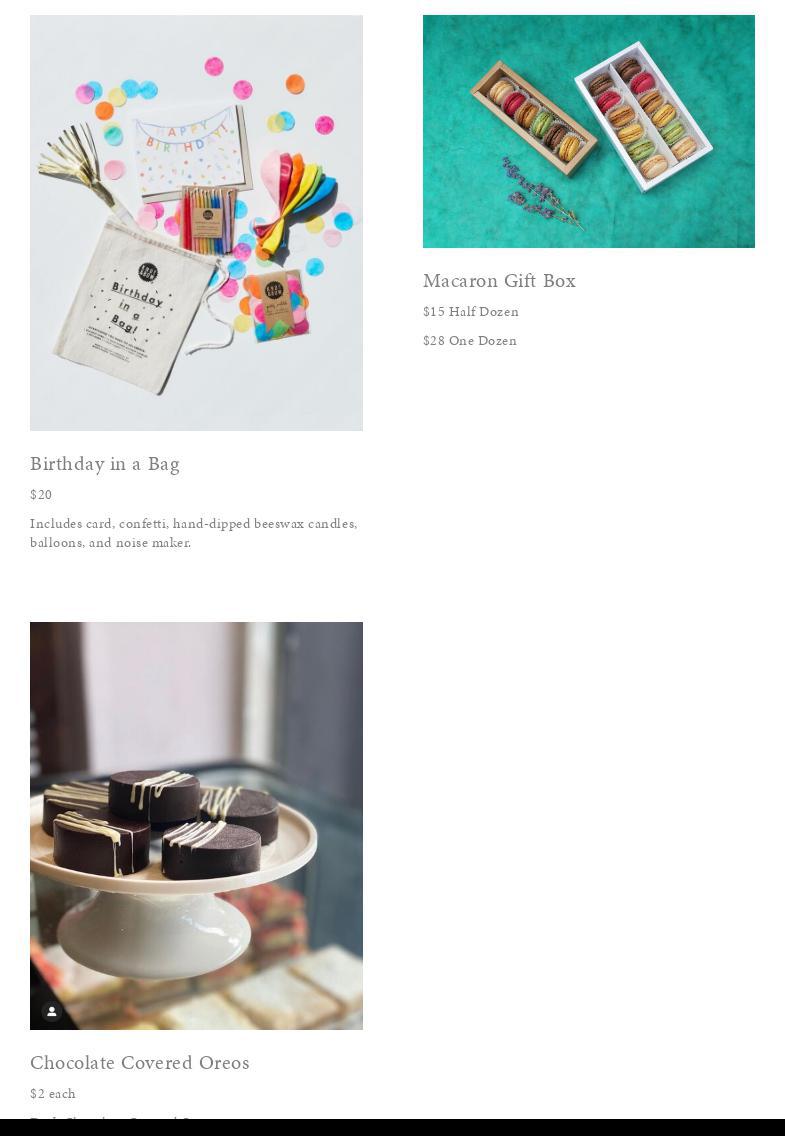Click the $20 price under Birthday in a Bag
This screenshot has width=785, height=1136.
coord(41,495)
